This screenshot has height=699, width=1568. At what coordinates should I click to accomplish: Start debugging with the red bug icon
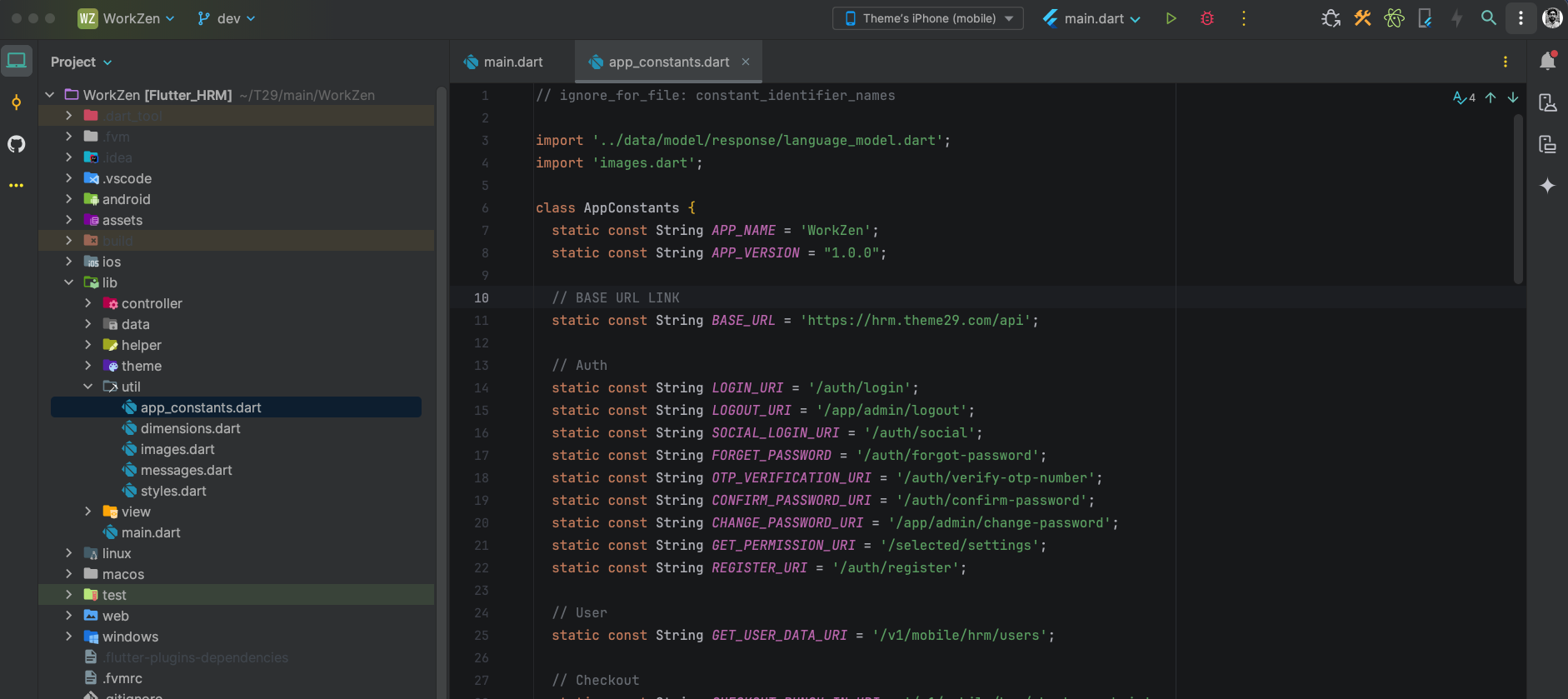(x=1207, y=18)
